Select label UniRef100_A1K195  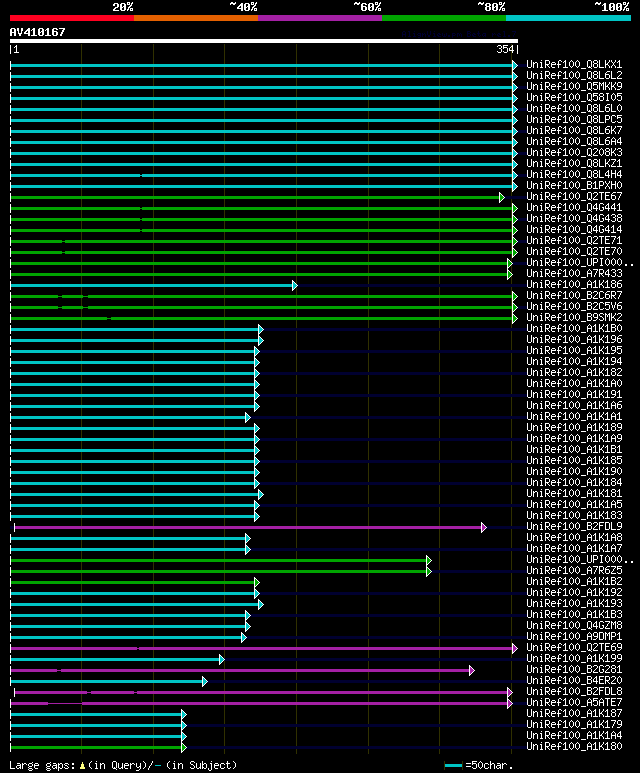(x=574, y=351)
